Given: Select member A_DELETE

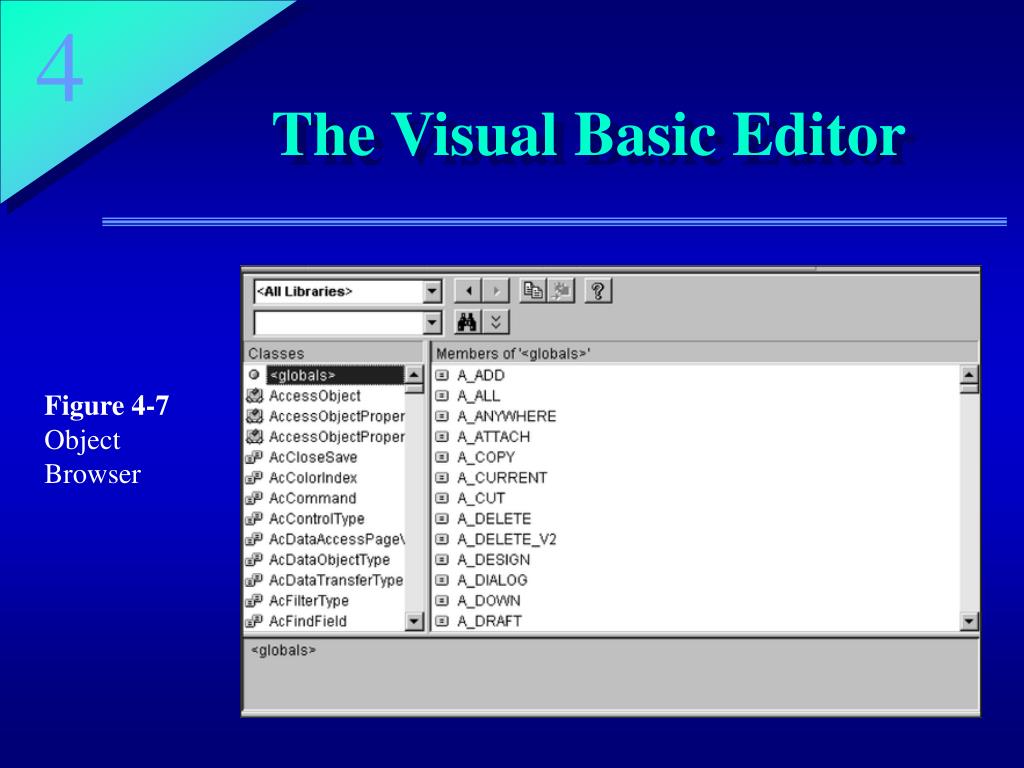Looking at the screenshot, I should 494,519.
